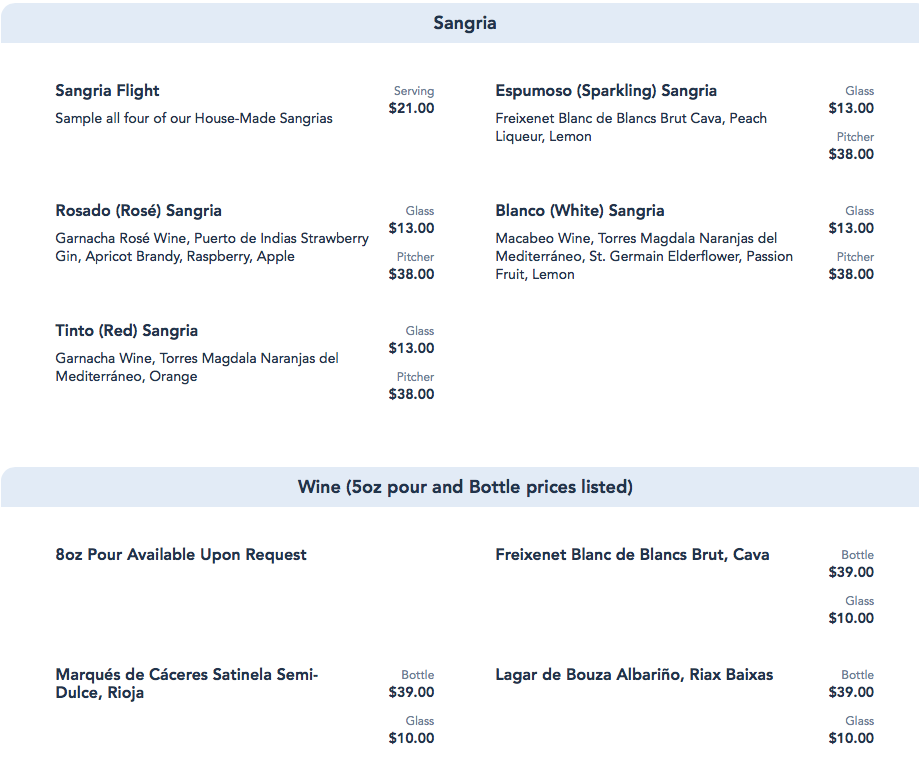Click the Wine section header bar
Screen dimensions: 919x776
click(464, 487)
